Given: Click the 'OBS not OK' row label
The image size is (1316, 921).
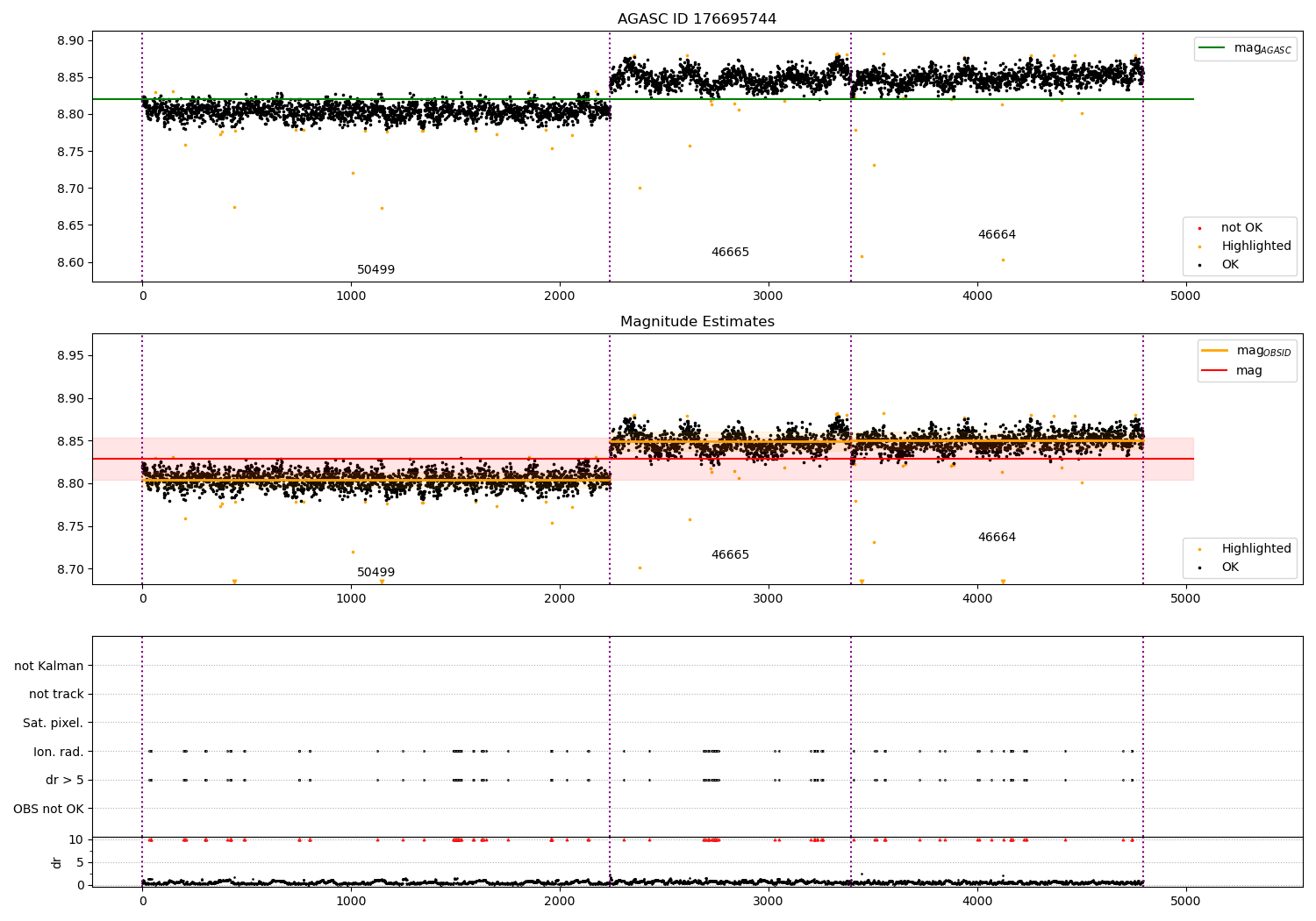Looking at the screenshot, I should [x=49, y=809].
